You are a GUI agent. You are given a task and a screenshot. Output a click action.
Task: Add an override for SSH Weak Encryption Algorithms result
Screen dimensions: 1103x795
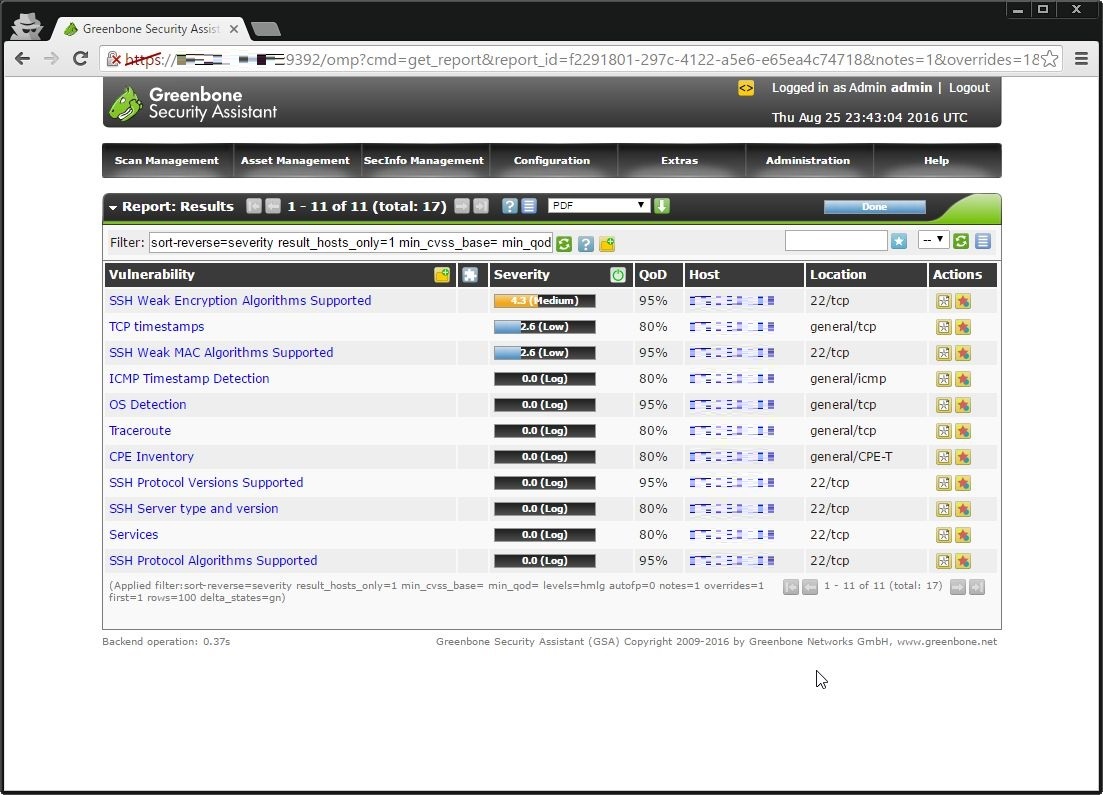point(963,301)
